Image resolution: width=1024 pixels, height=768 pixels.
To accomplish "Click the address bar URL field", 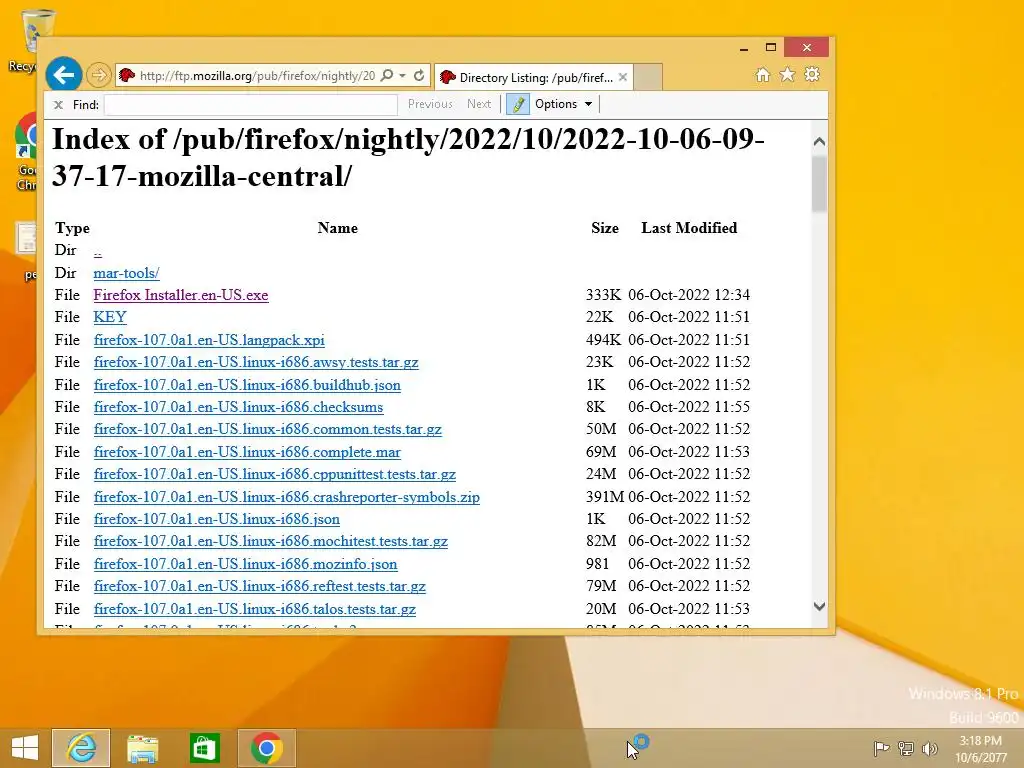I will (x=257, y=76).
